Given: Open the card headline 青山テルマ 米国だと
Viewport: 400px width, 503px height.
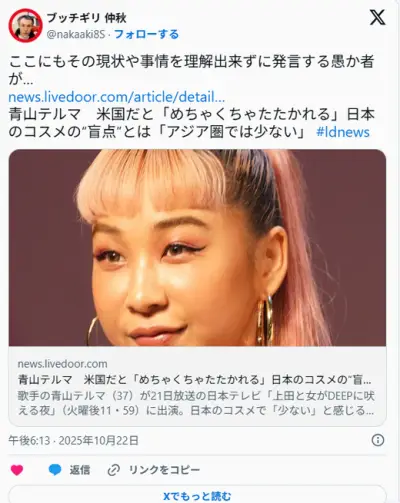Looking at the screenshot, I should (194, 380).
